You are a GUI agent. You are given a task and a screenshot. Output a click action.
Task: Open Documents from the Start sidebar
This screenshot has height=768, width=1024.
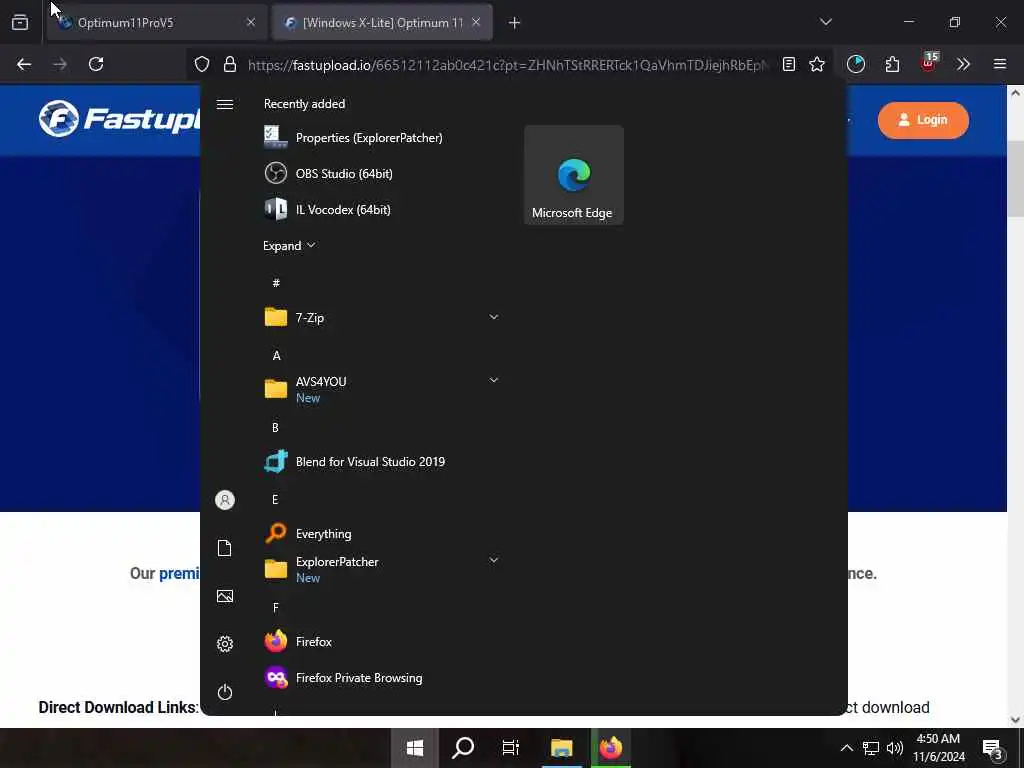[x=225, y=548]
